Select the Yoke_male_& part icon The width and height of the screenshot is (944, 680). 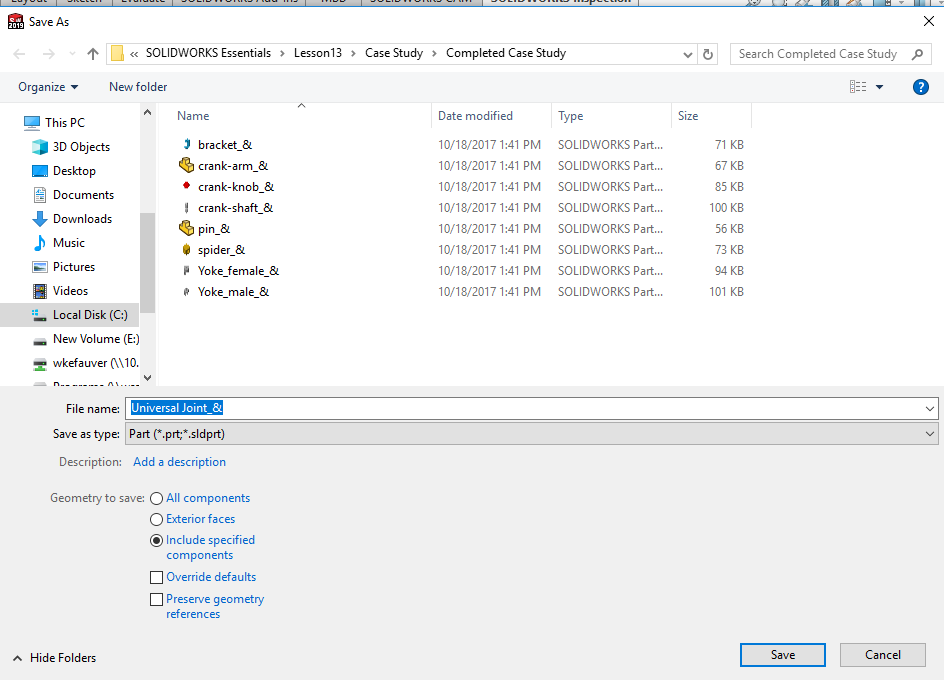[x=187, y=292]
